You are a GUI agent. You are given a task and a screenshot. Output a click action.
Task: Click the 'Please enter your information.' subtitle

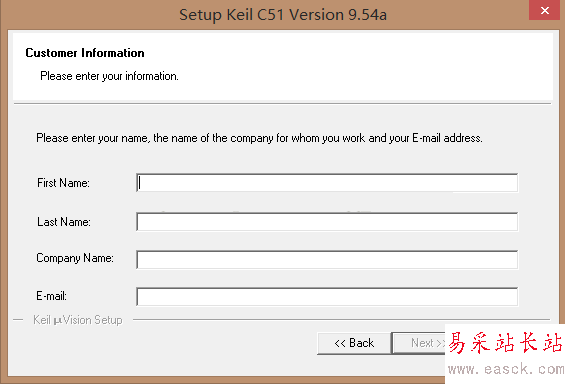point(110,76)
